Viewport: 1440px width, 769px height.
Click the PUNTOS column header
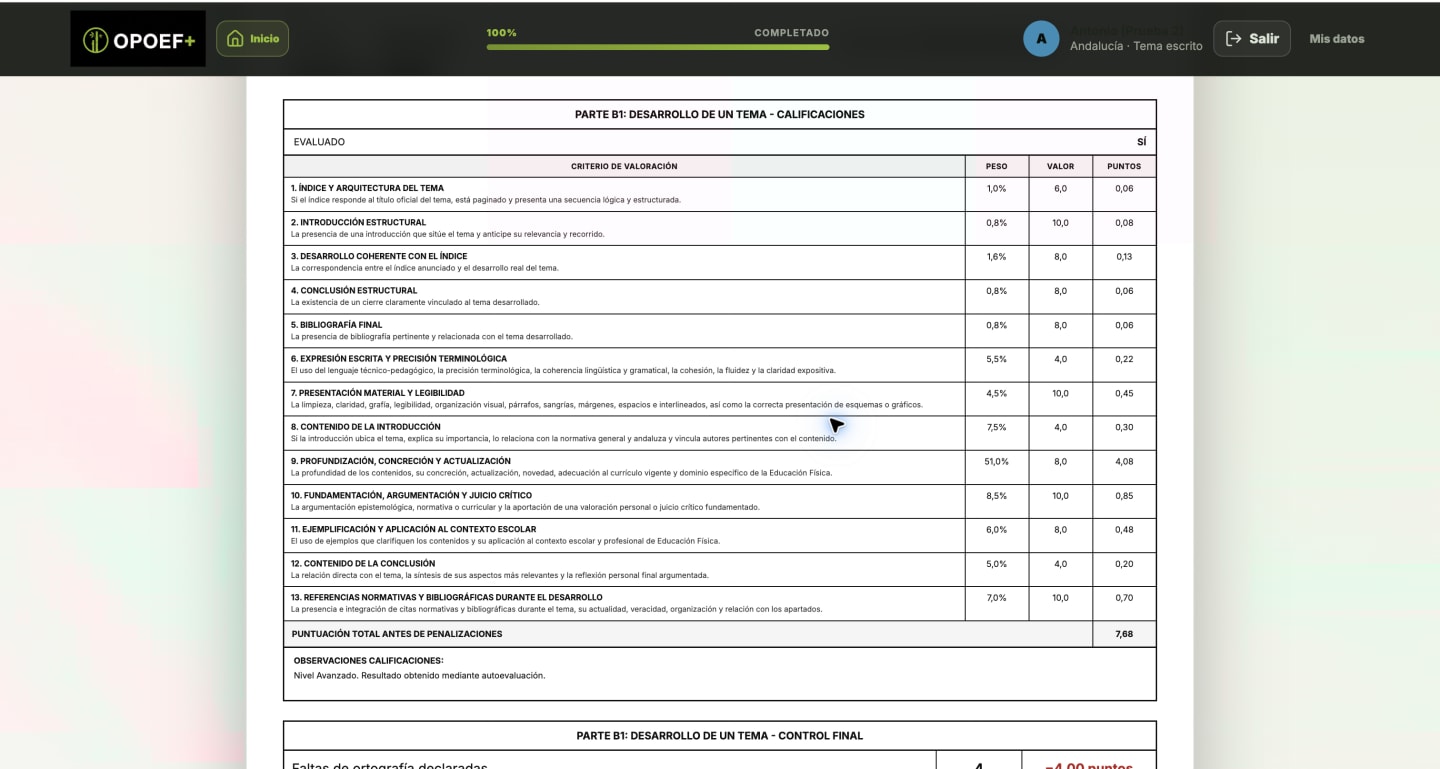tap(1124, 166)
